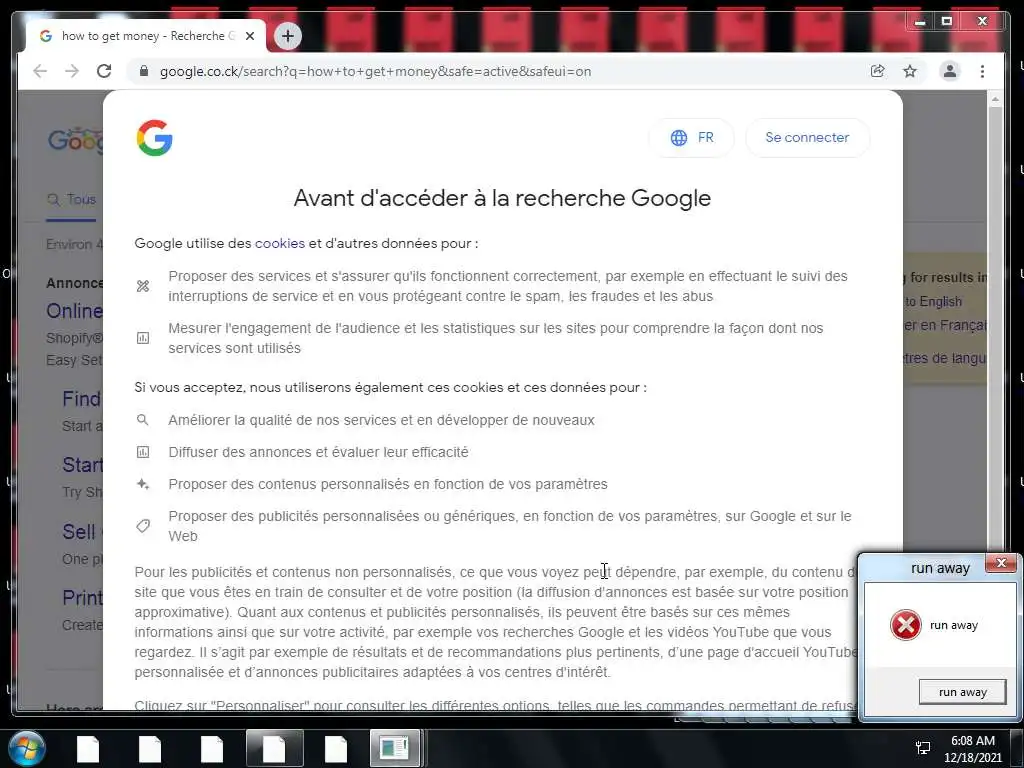Click the background Google logo

tap(75, 140)
